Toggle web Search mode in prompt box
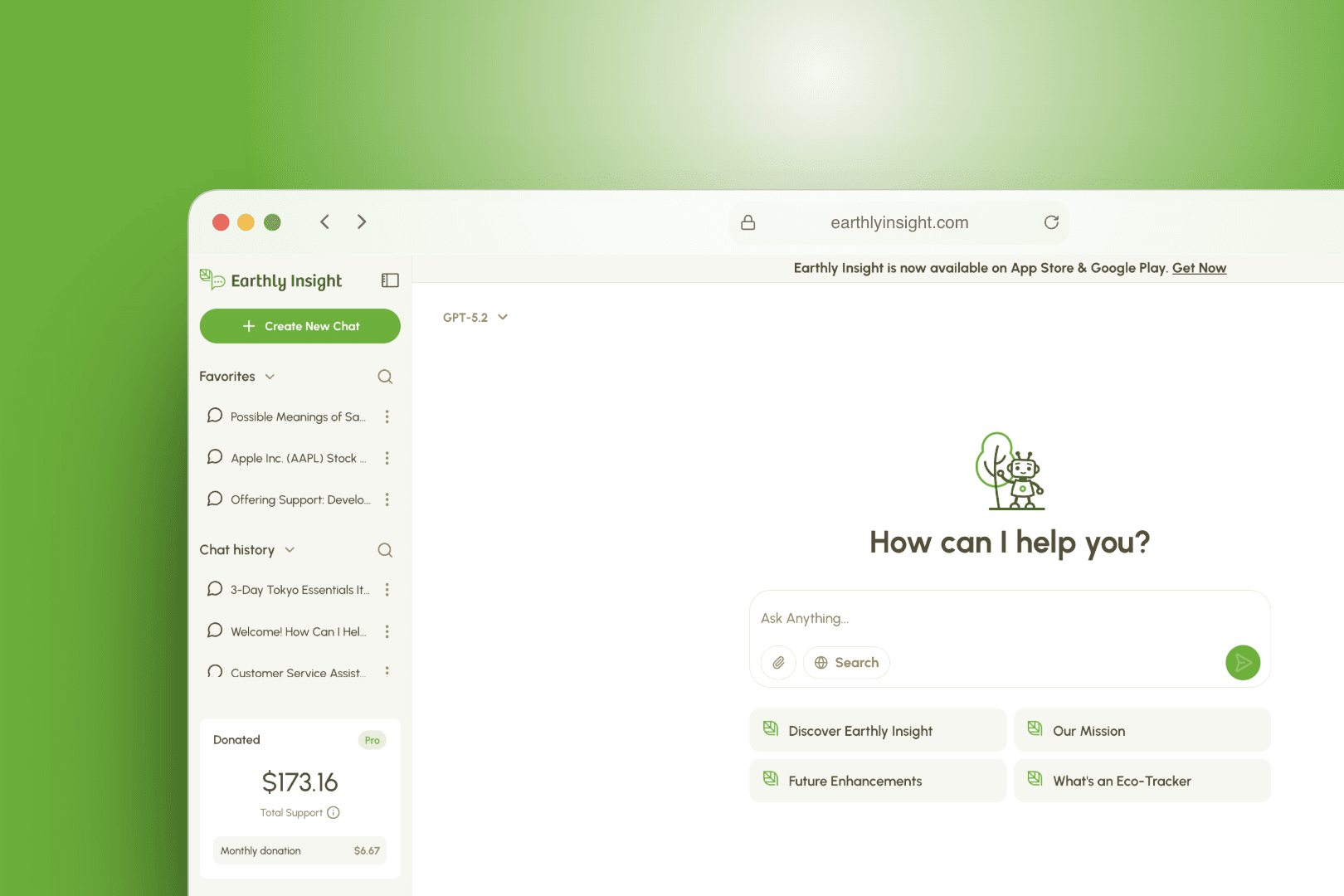Viewport: 1344px width, 896px height. (846, 663)
